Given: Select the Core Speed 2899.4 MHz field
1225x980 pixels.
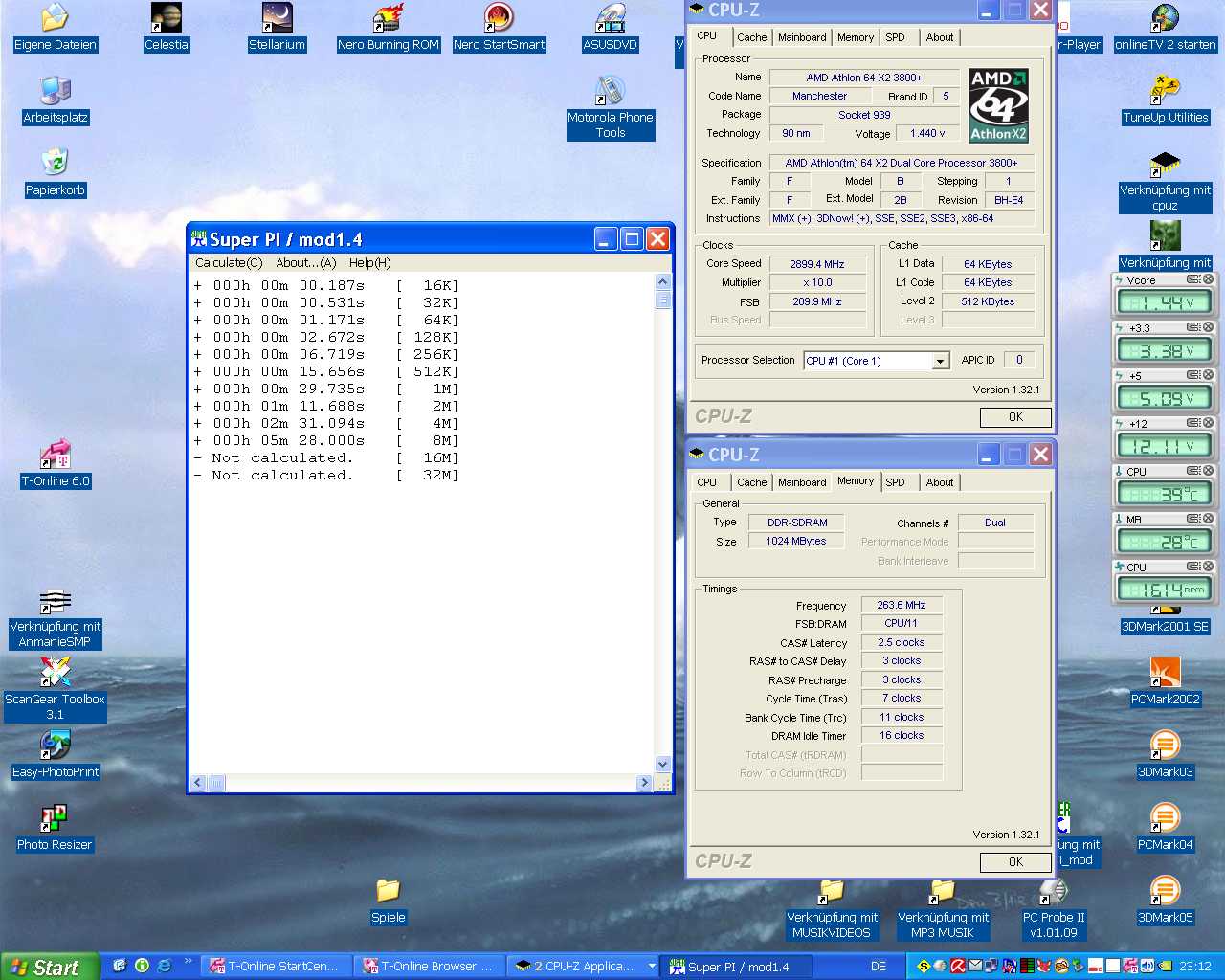Looking at the screenshot, I should [816, 264].
